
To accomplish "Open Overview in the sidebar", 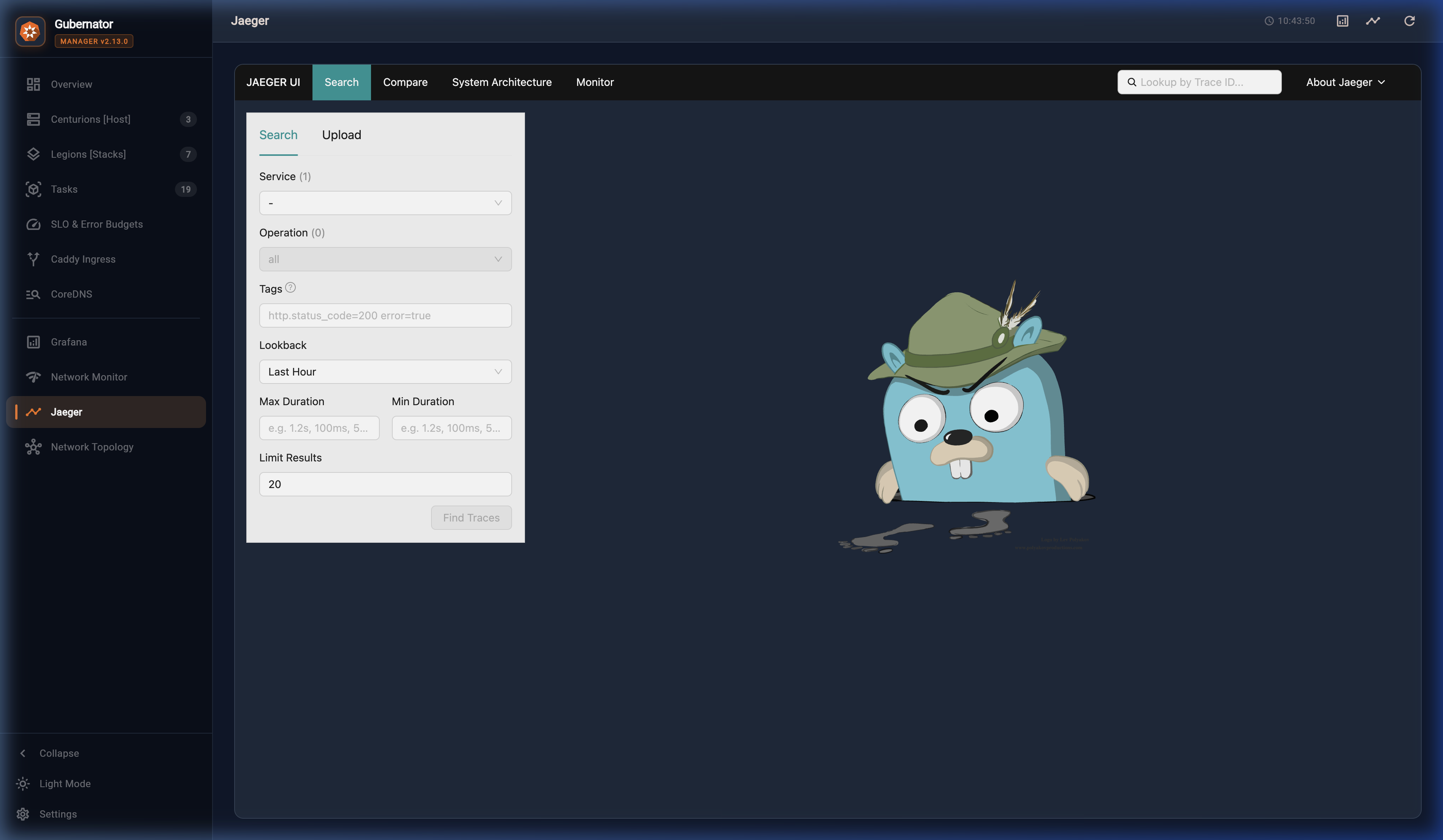I will (106, 84).
